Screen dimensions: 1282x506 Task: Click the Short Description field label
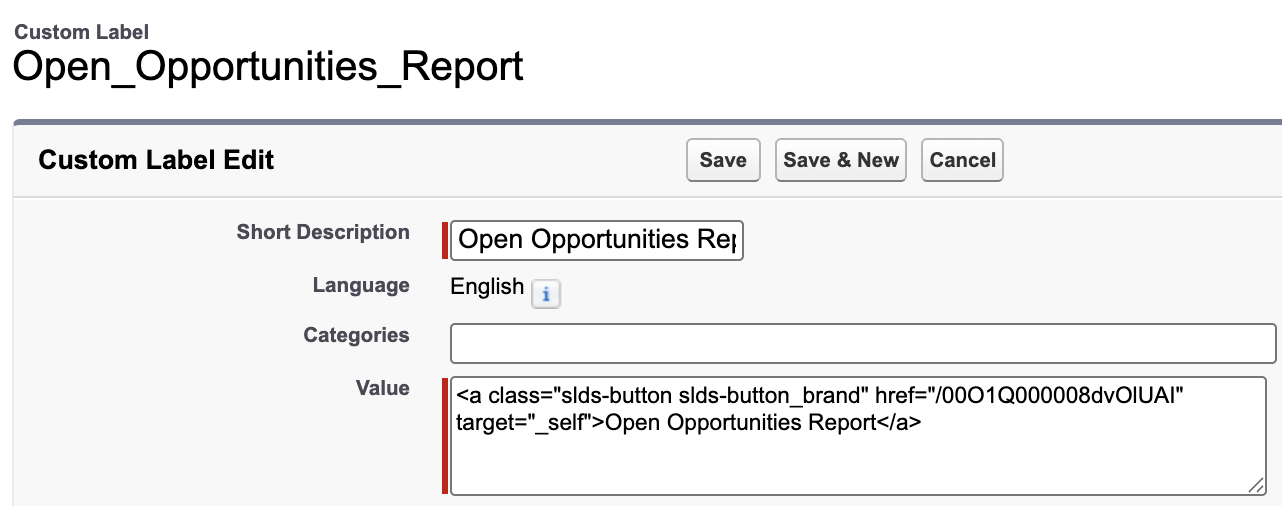coord(323,232)
